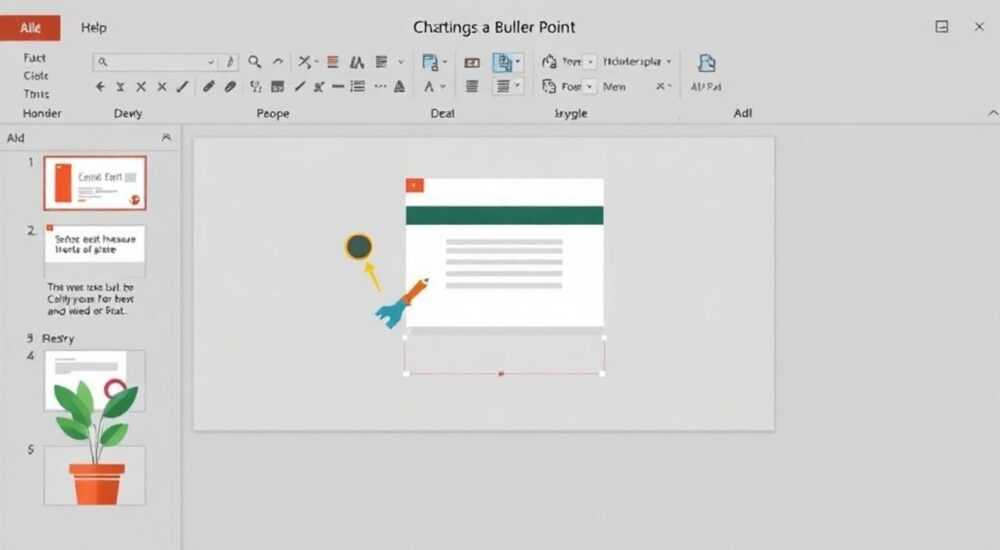Click the curved redo arrow icon
This screenshot has height=550, width=1000.
coord(277,62)
